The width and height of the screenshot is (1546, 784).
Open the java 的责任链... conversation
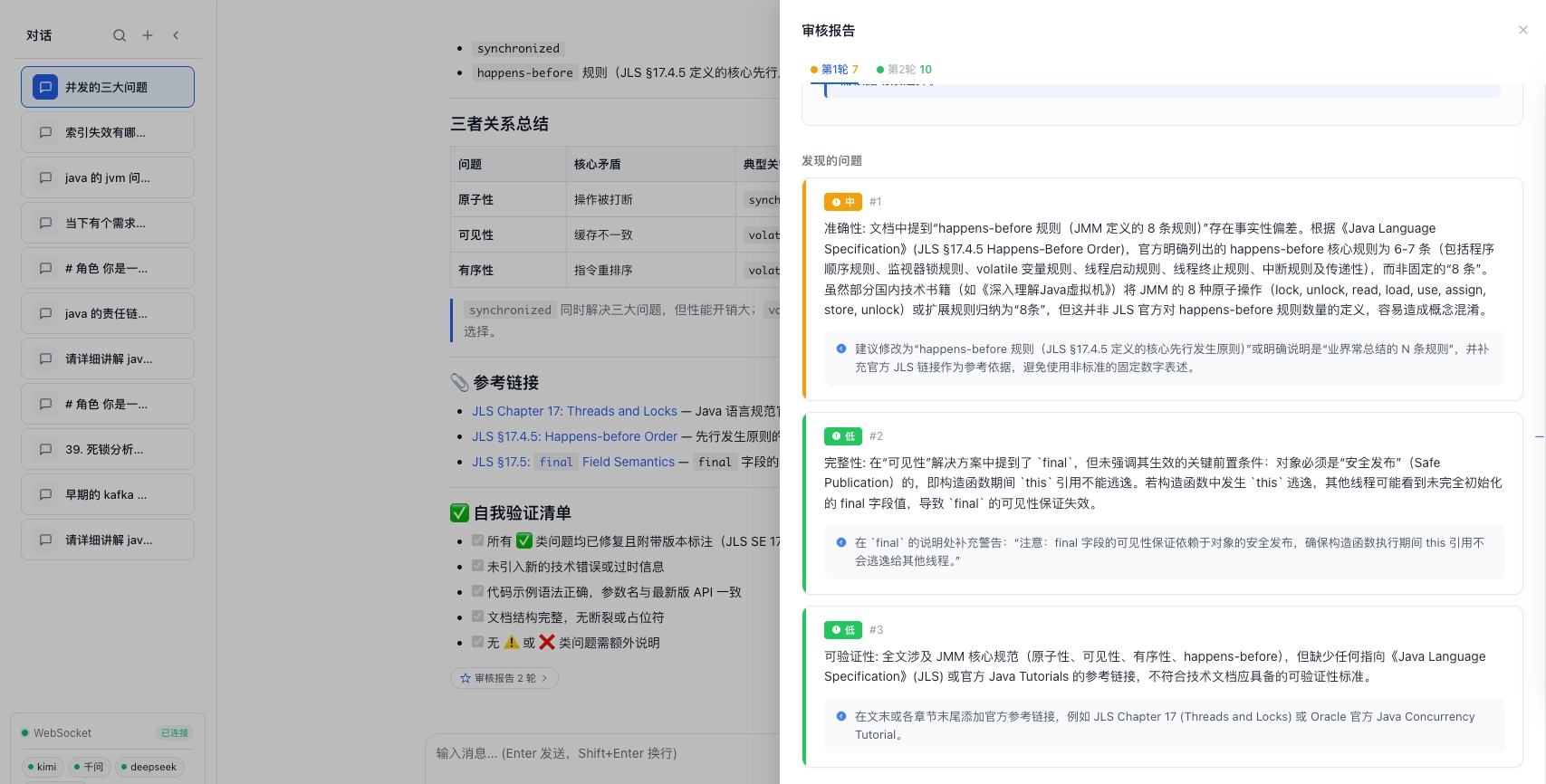[108, 313]
